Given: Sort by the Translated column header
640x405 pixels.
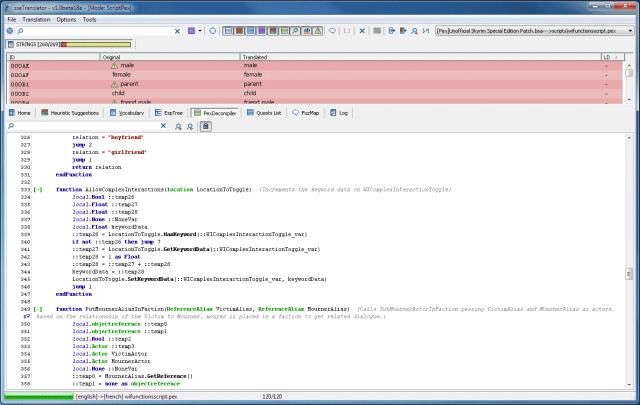Looking at the screenshot, I should tap(420, 57).
